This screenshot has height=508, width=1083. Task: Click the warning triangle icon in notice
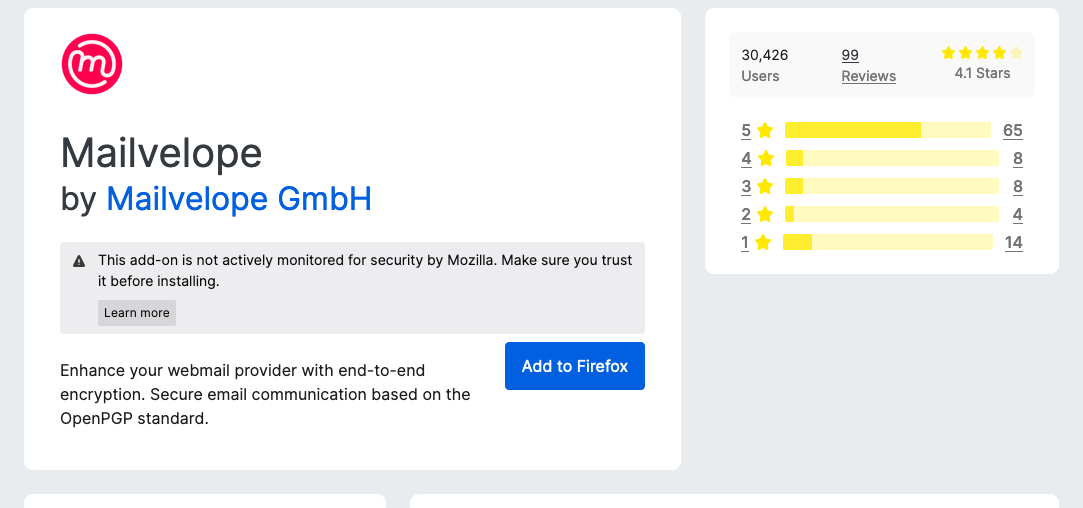pos(79,261)
